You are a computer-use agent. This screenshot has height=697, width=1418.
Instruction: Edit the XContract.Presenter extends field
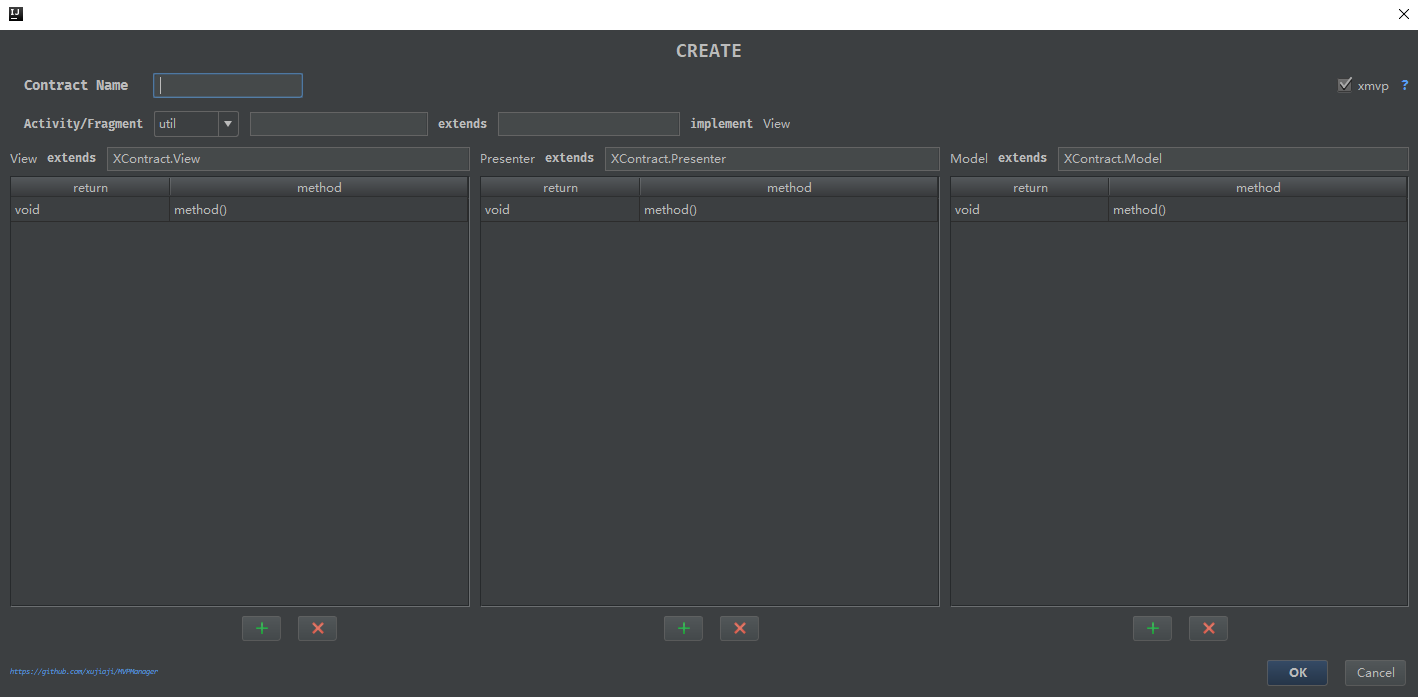click(772, 158)
